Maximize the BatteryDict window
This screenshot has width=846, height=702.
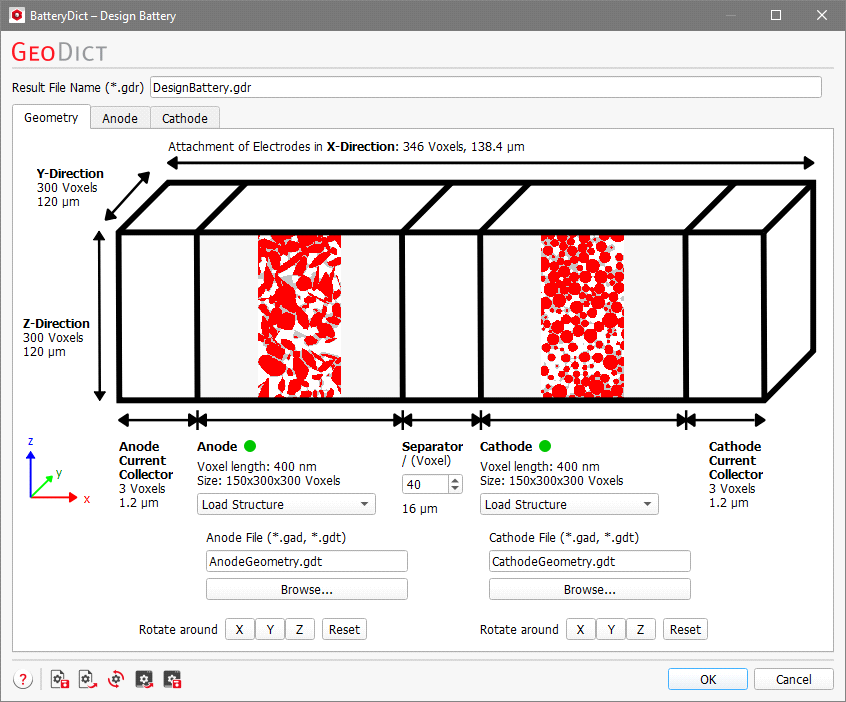pos(776,15)
